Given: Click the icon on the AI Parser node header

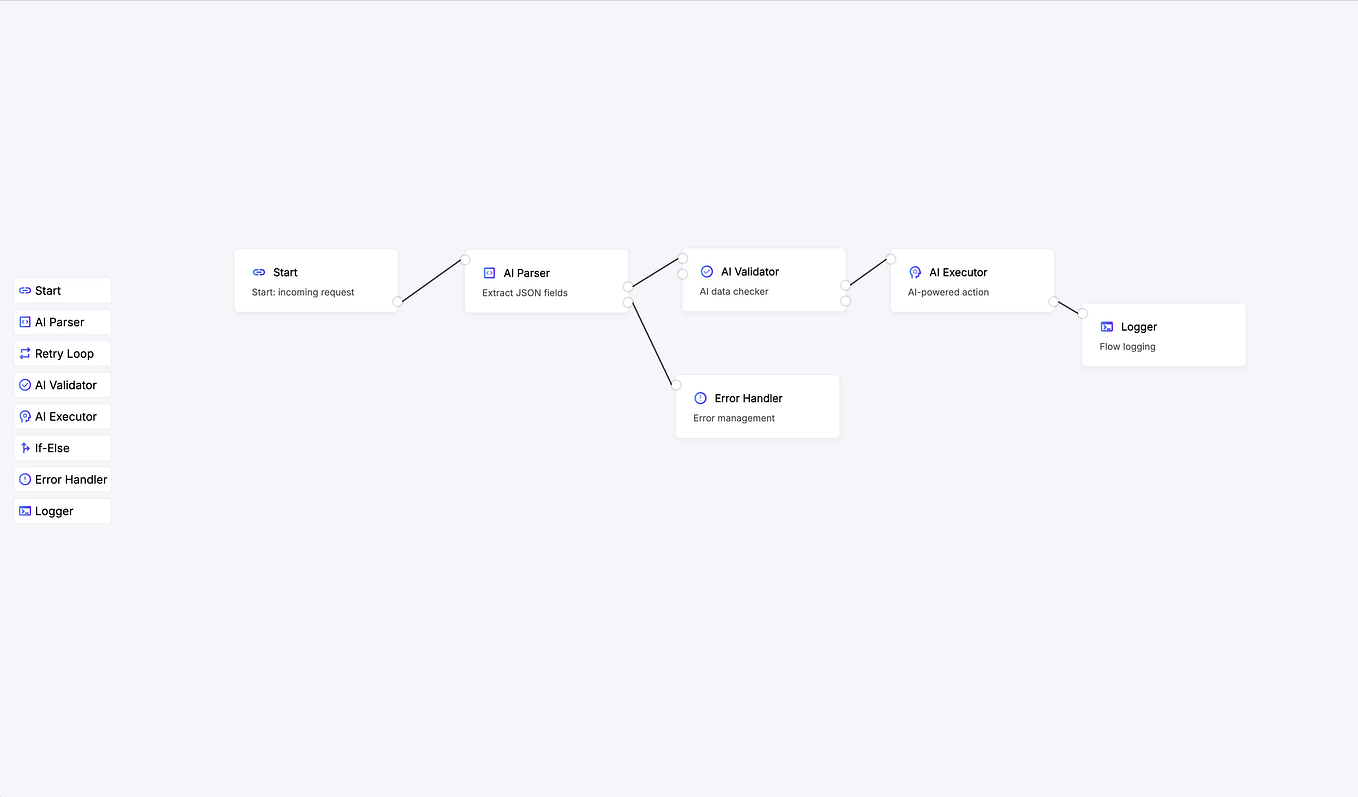Looking at the screenshot, I should pyautogui.click(x=490, y=272).
